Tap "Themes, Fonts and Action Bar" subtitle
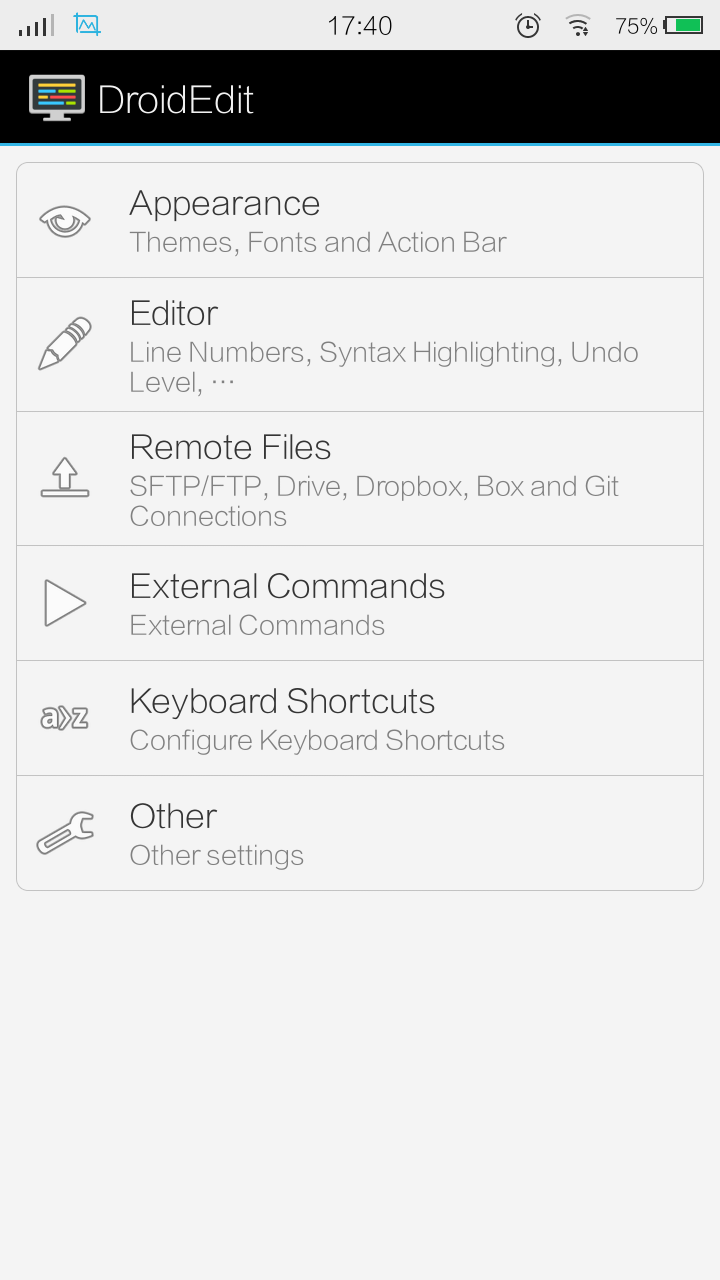This screenshot has height=1280, width=720. 318,243
